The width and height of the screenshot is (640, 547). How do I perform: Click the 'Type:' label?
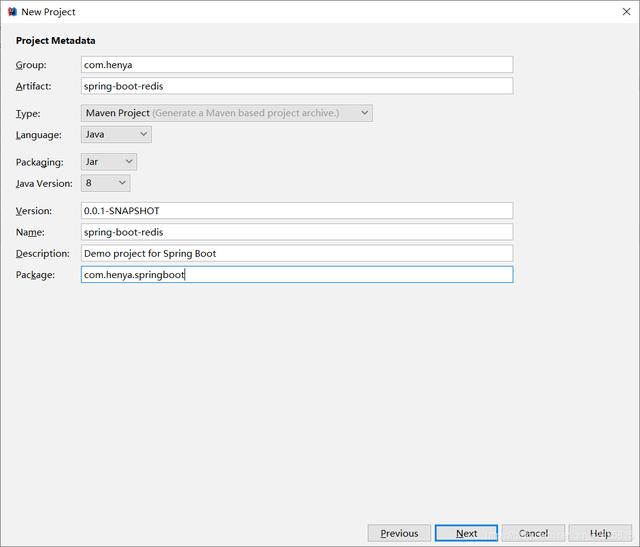28,114
